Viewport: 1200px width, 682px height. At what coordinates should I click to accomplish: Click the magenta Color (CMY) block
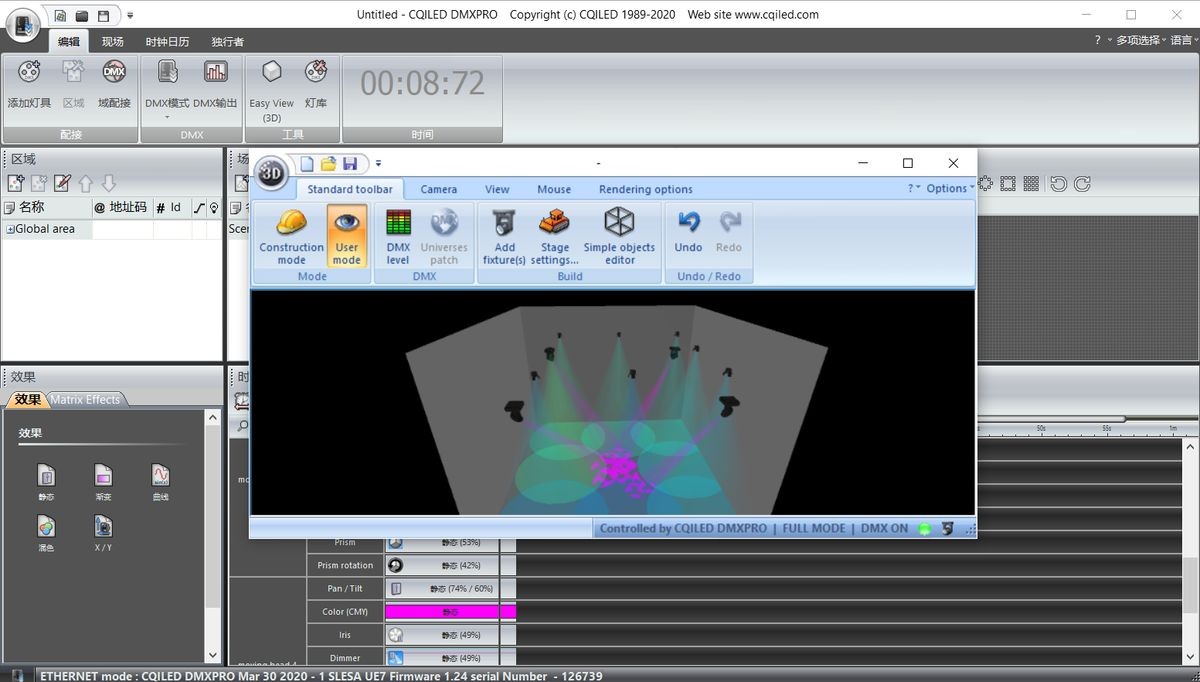click(x=450, y=611)
